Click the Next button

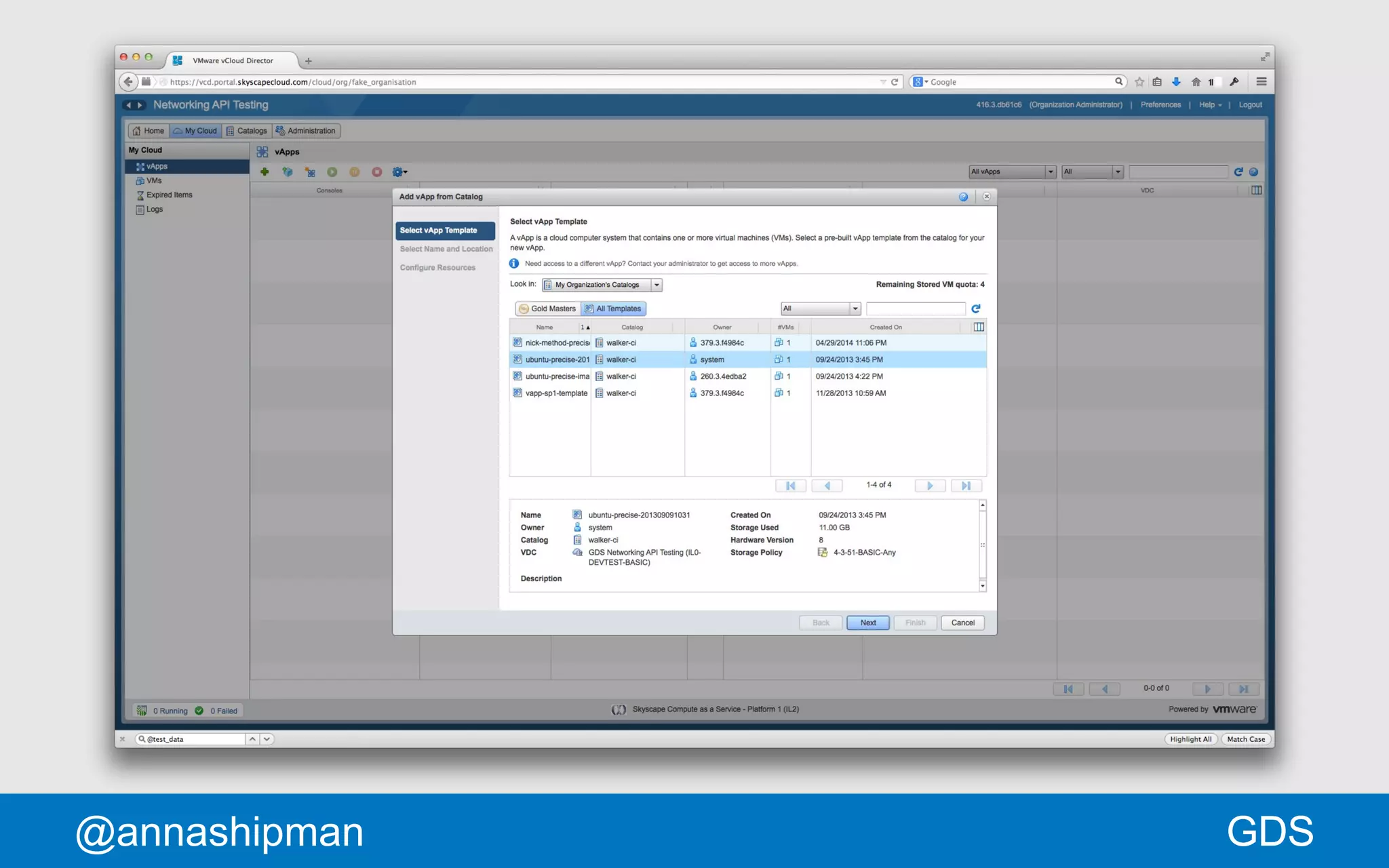click(x=867, y=623)
